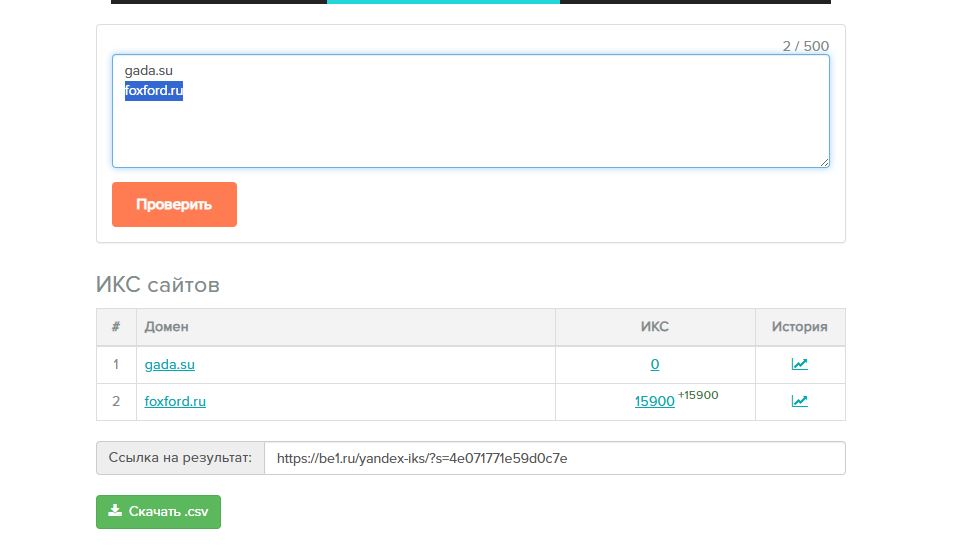Click highlighted foxford.ru text in textarea

[153, 92]
